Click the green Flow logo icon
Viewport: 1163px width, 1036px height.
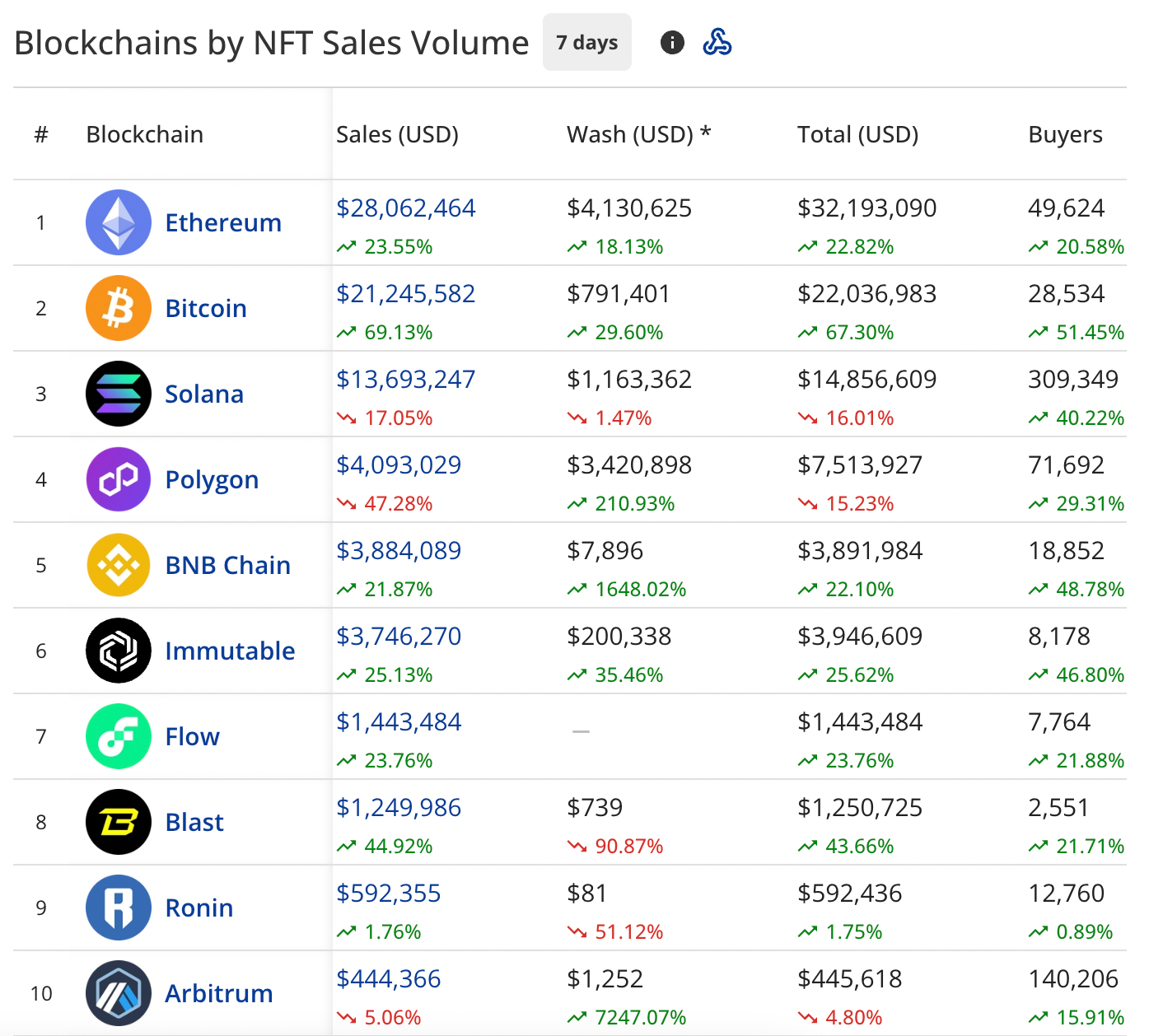[119, 736]
